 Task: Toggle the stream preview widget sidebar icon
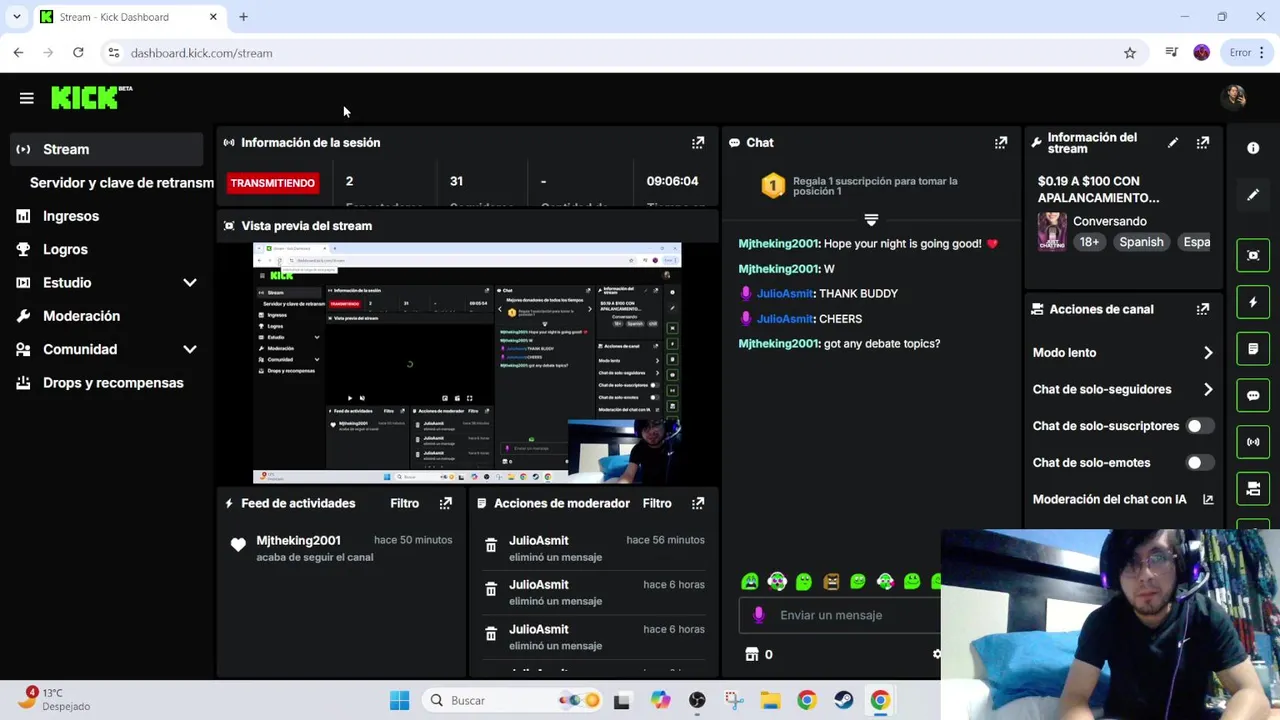[1253, 255]
